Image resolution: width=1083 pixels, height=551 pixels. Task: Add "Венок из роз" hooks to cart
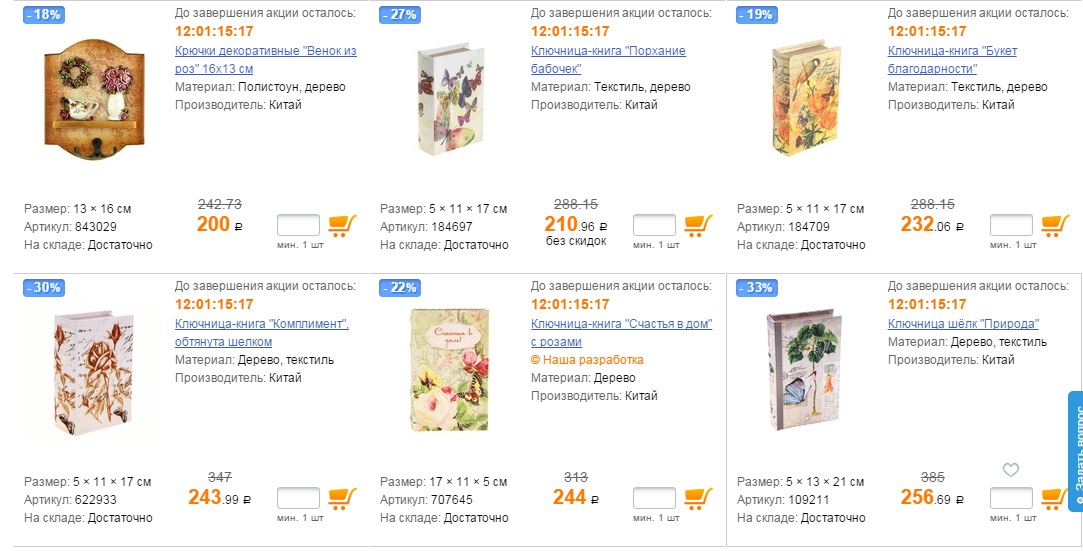(x=342, y=225)
